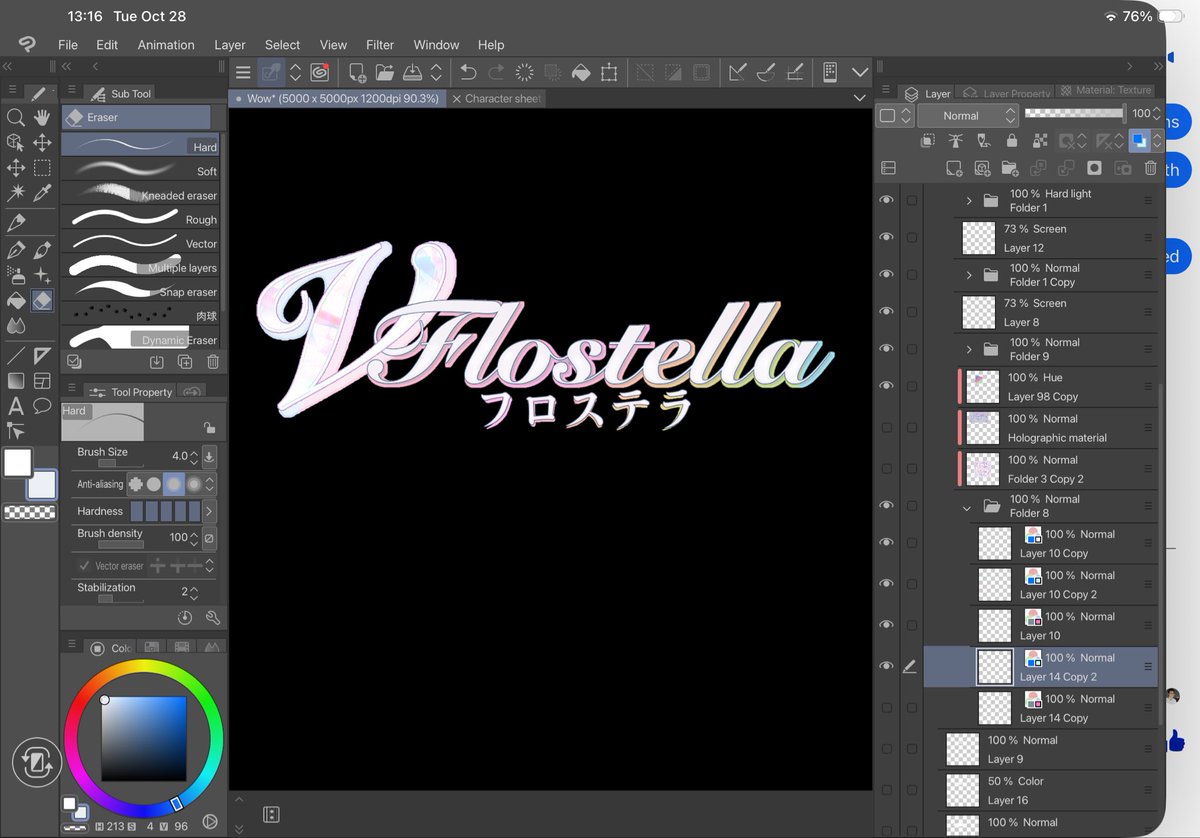The height and width of the screenshot is (838, 1200).
Task: Select the Gradient tool
Action: click(x=16, y=381)
